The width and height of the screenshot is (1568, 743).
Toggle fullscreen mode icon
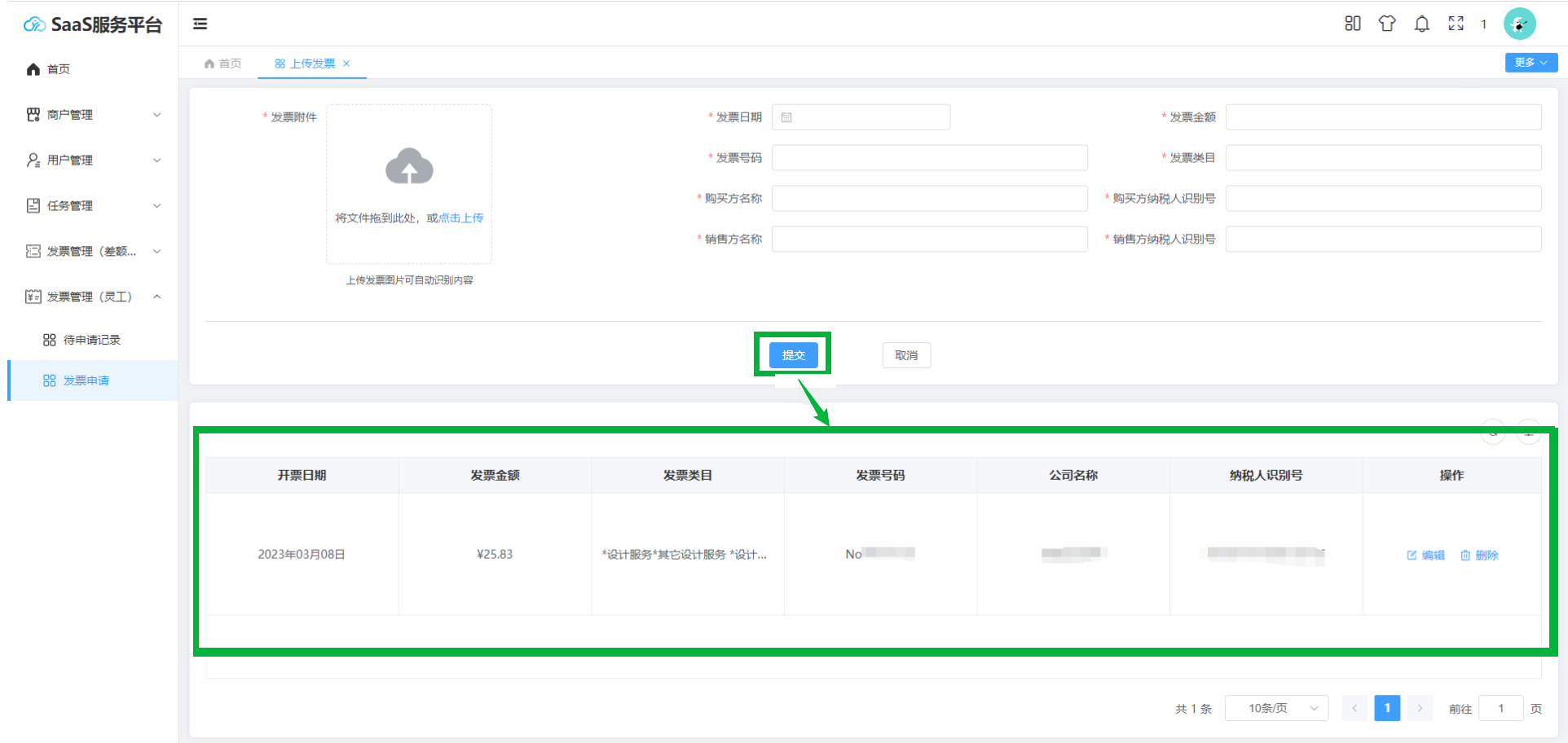pyautogui.click(x=1456, y=24)
